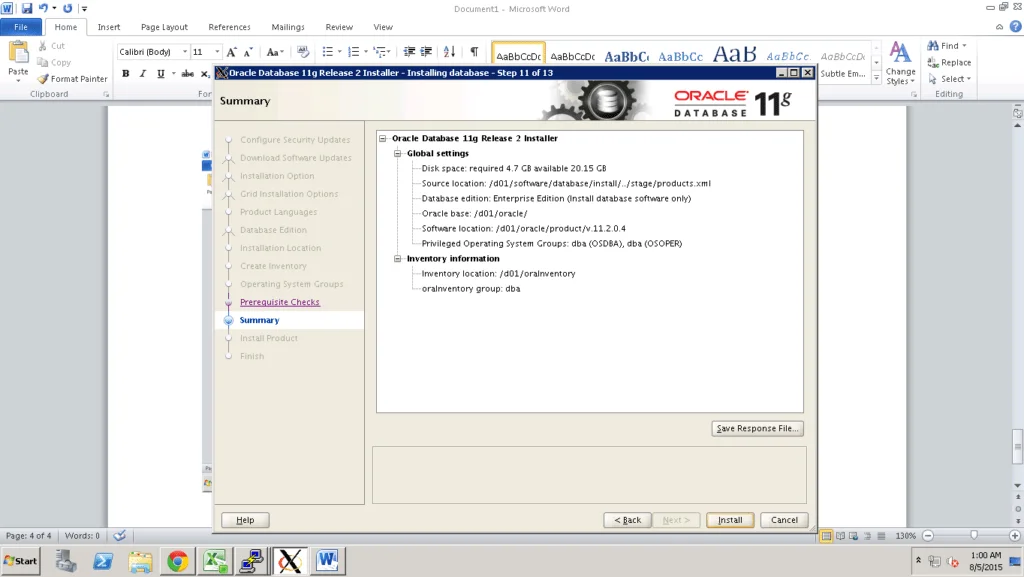Toggle Show paragraph marks
Image resolution: width=1024 pixels, height=577 pixels.
(474, 52)
